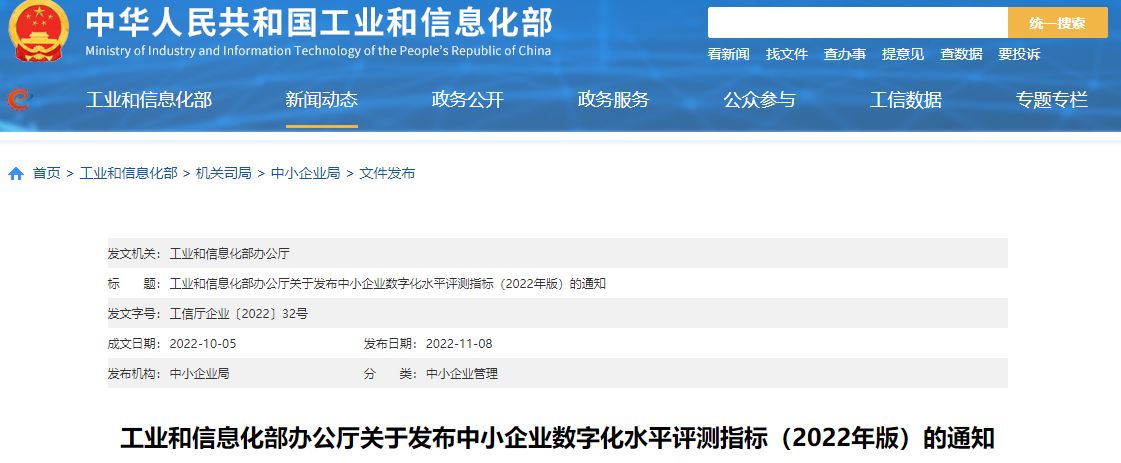
Task: Select the 政务公开 navigation tab
Action: point(468,100)
